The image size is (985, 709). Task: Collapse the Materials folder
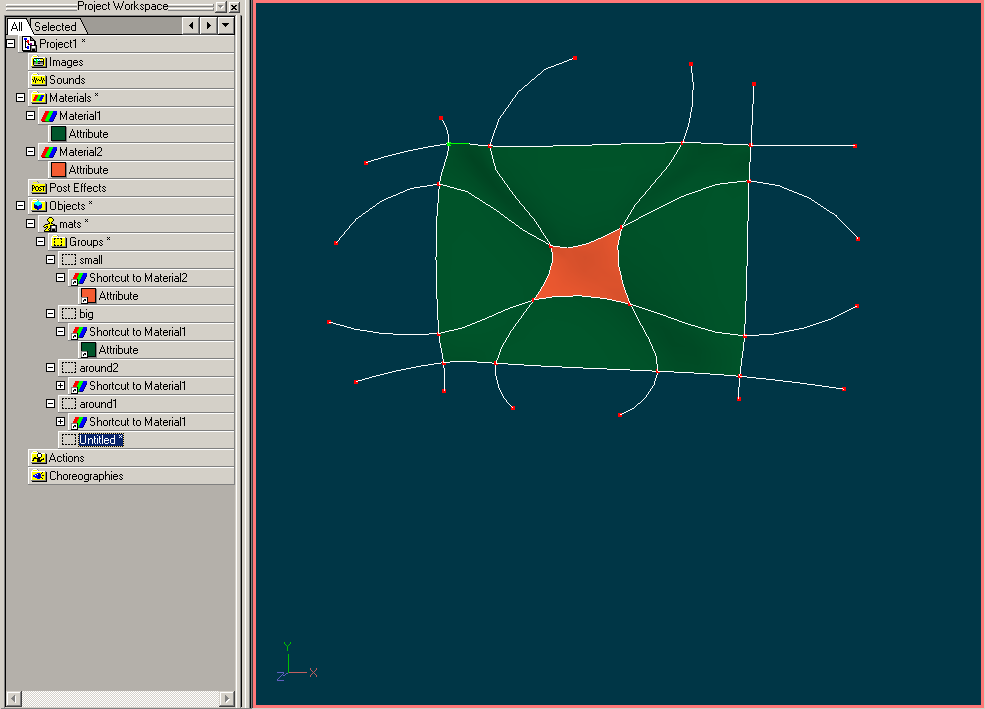tap(21, 98)
